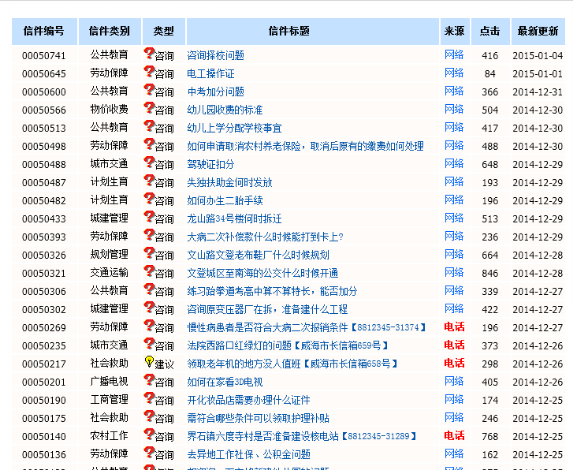This screenshot has height=470, width=573.
Task: Open the letter titled 咨询择校问题
Action: 216,56
